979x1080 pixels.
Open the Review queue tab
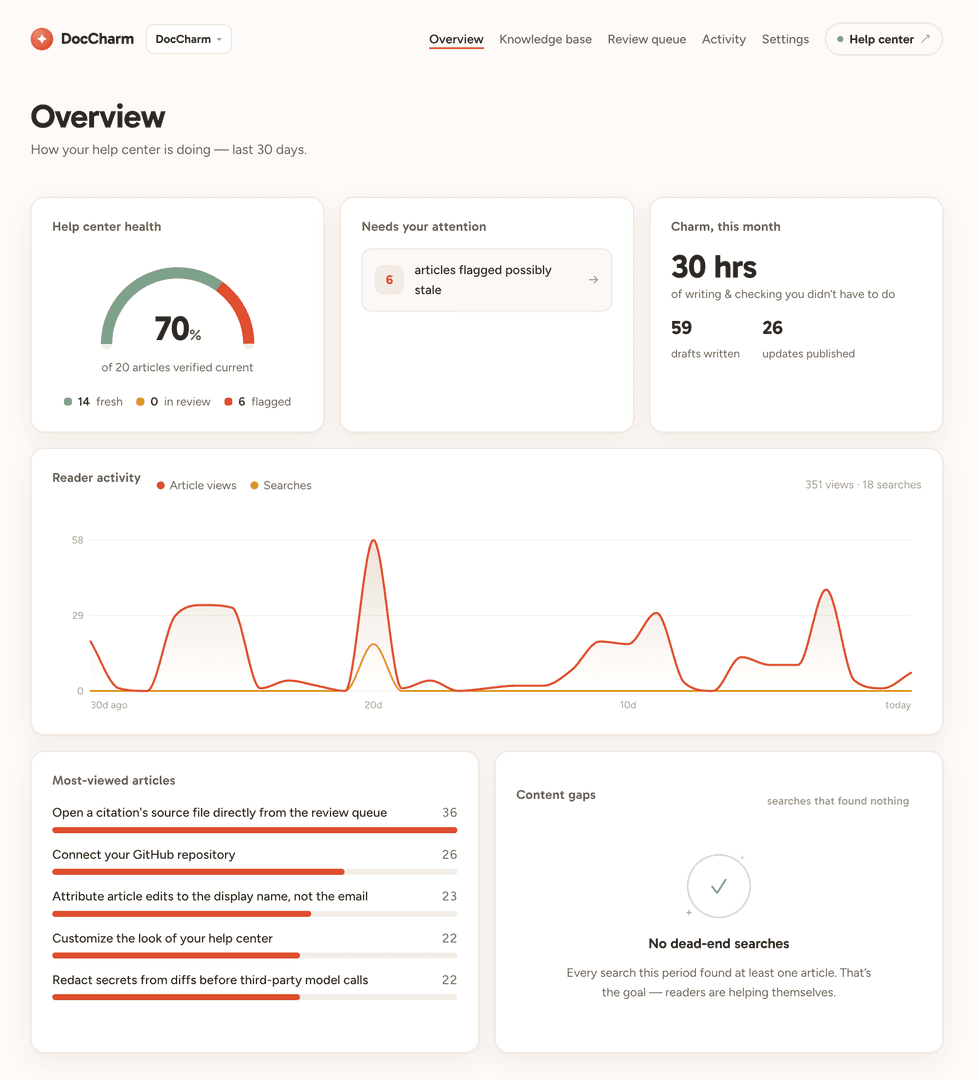(x=646, y=39)
